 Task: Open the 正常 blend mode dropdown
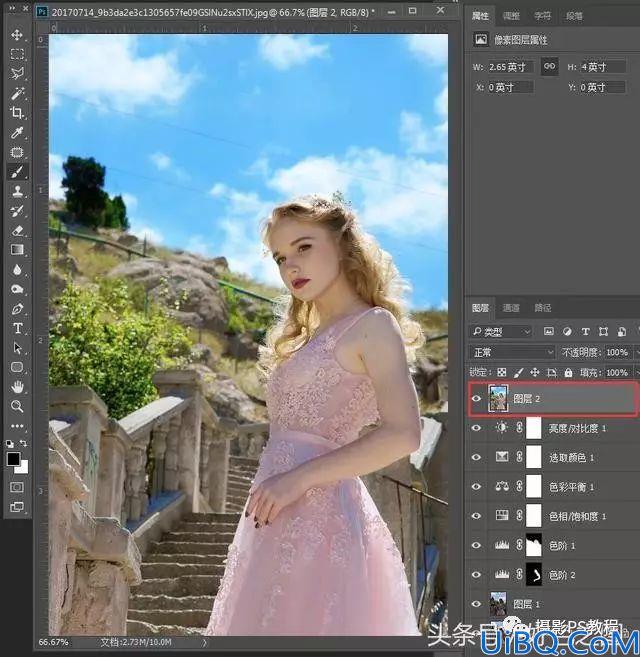512,352
